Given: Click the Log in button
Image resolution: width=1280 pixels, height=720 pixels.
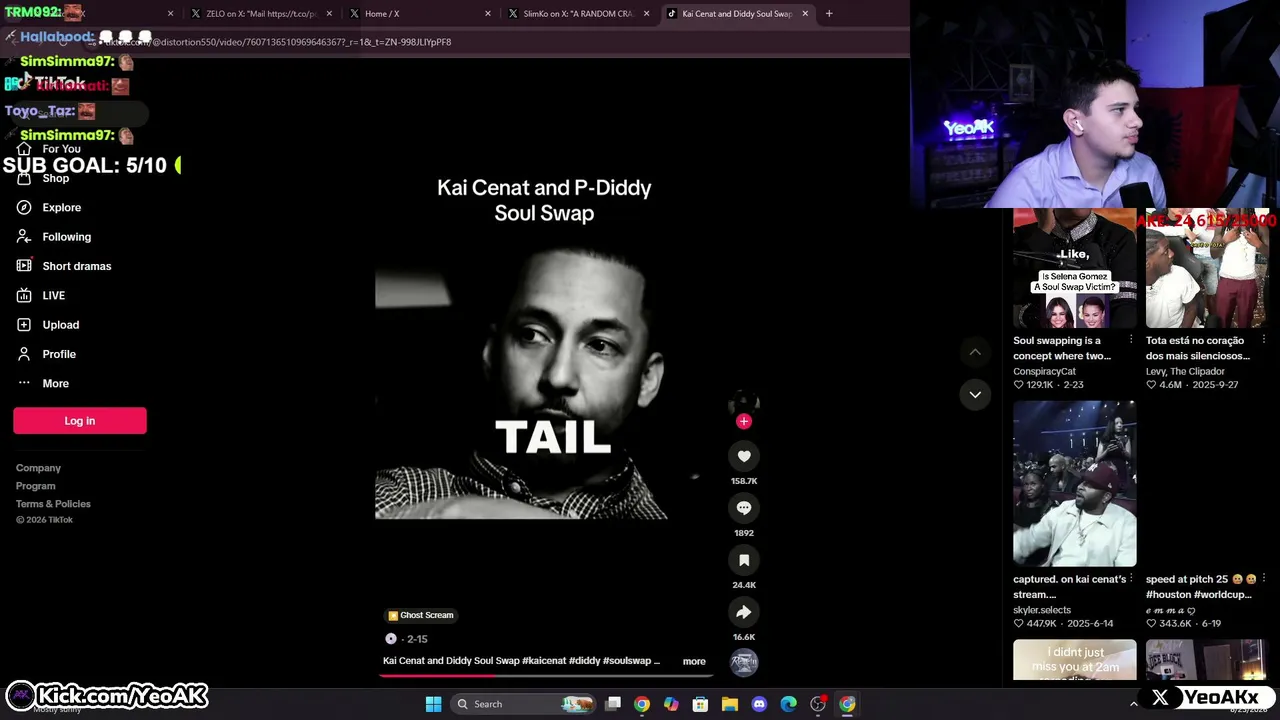Looking at the screenshot, I should (80, 421).
